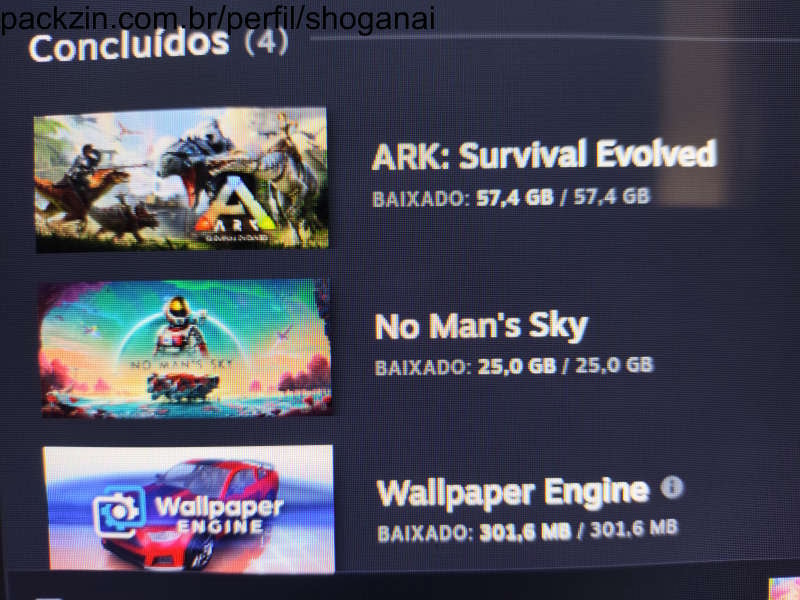Image resolution: width=800 pixels, height=600 pixels.
Task: Click the packzin.com.br/perfil/shoganai watermark link
Action: click(x=218, y=18)
